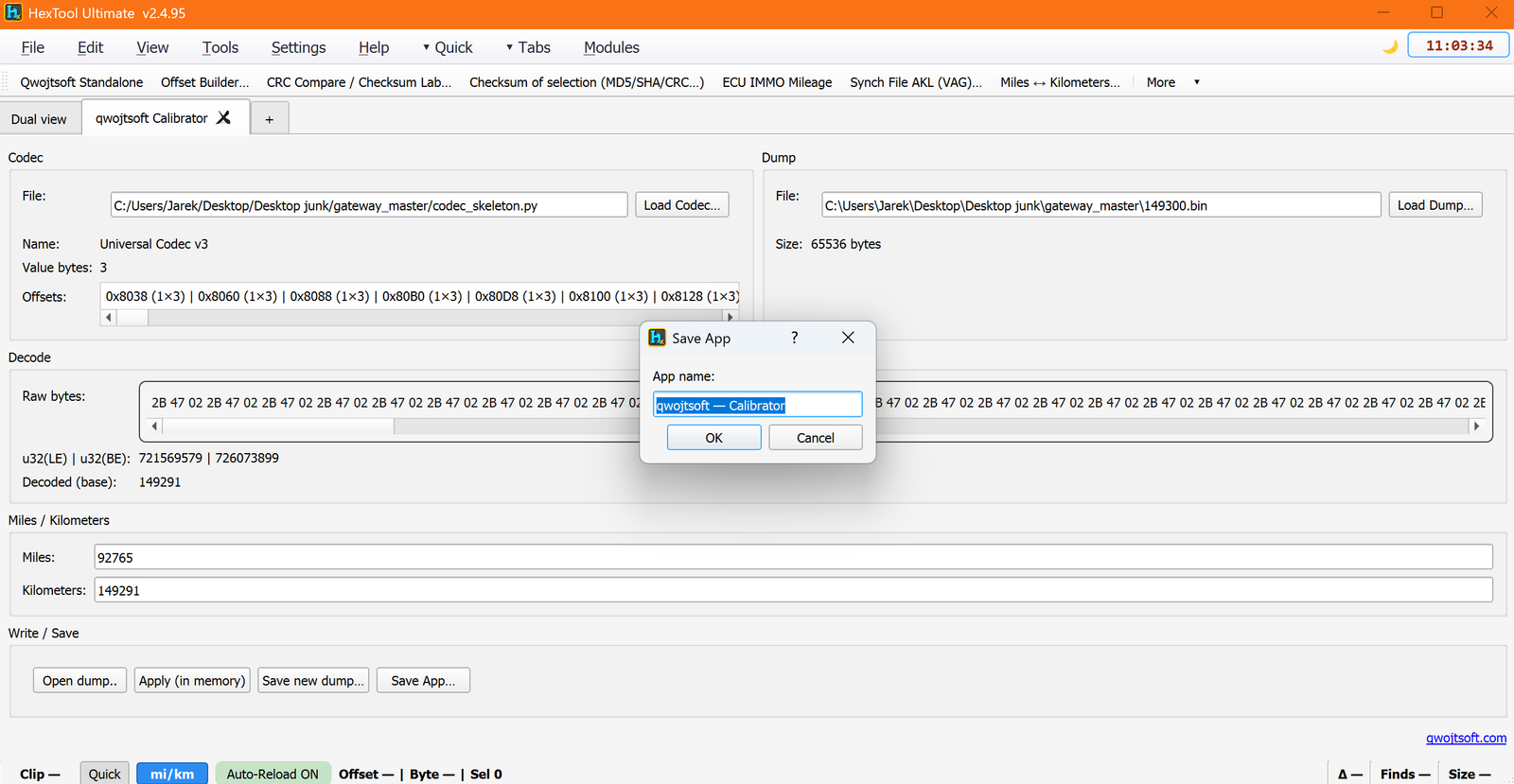Open the Help menu
The image size is (1514, 784).
[x=374, y=47]
